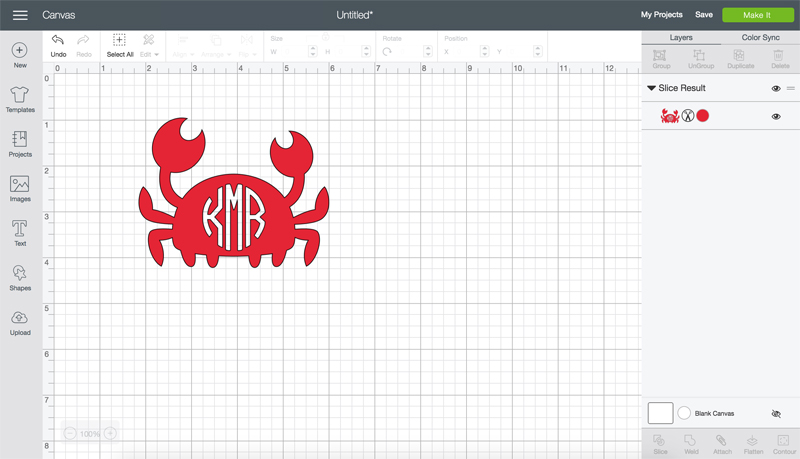Click the Flatten tool
Image resolution: width=800 pixels, height=459 pixels.
click(x=753, y=444)
